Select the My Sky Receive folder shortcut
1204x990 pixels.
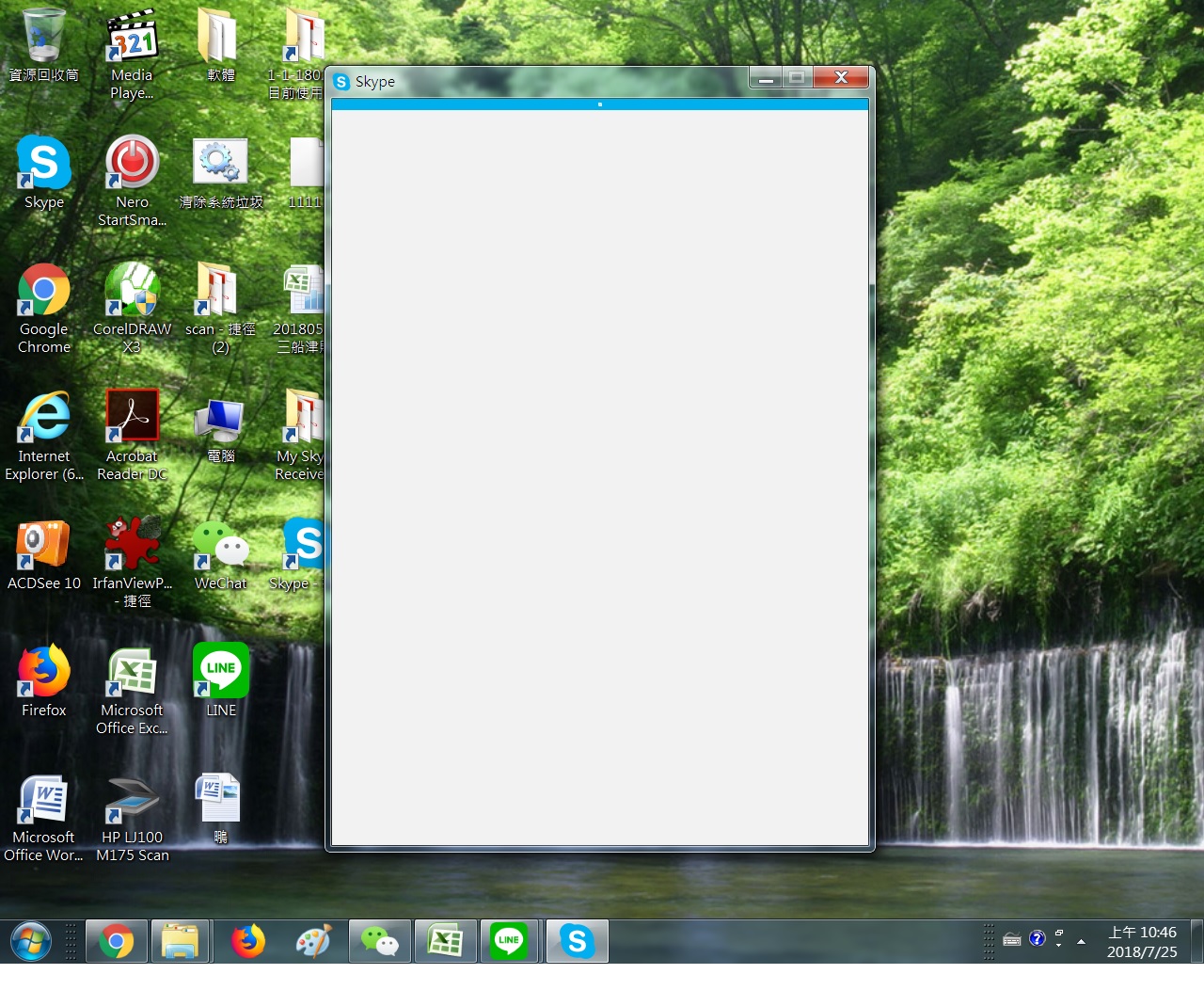point(301,436)
